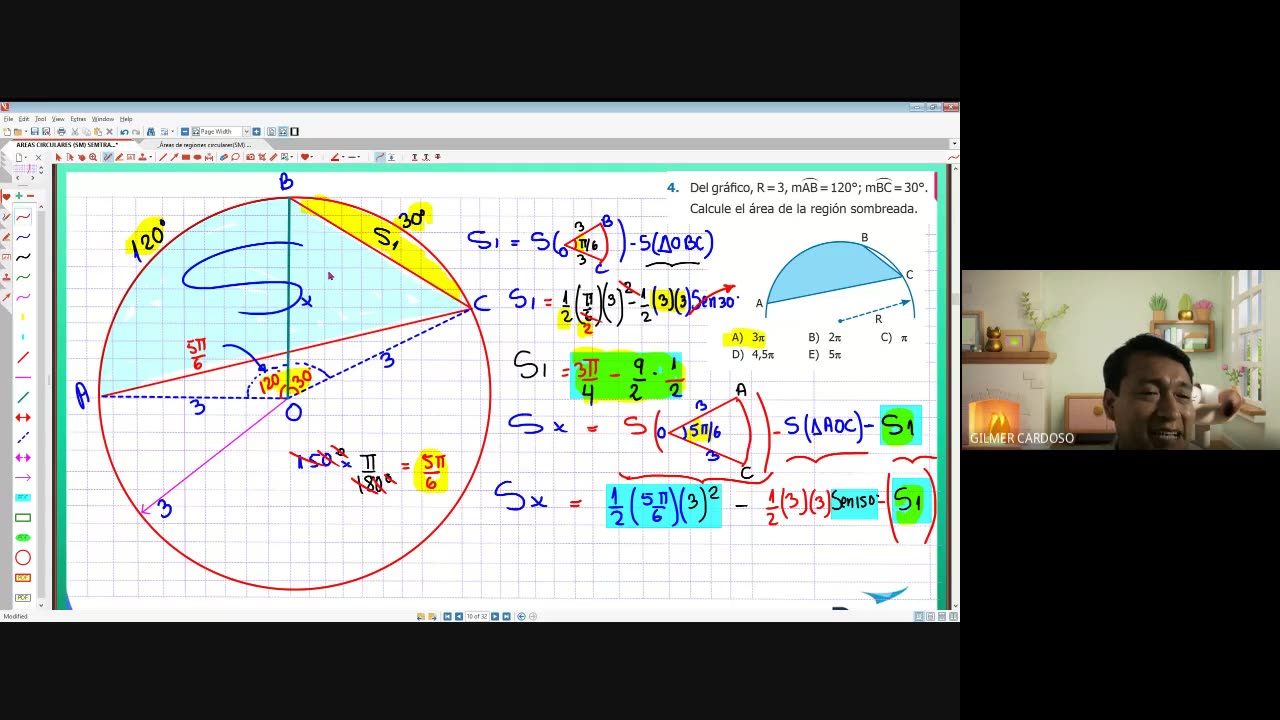Viewport: 1280px width, 720px height.
Task: Close the annotation toolbar X button
Action: pyautogui.click(x=38, y=158)
